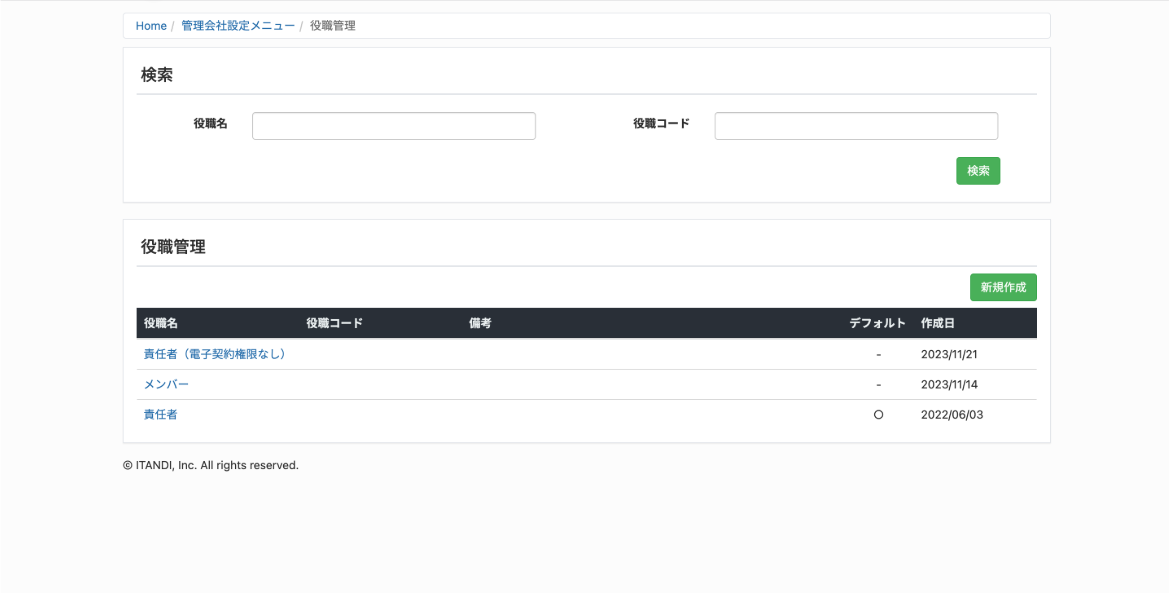Focus the 役職名 search field
This screenshot has height=593, width=1171.
[394, 126]
